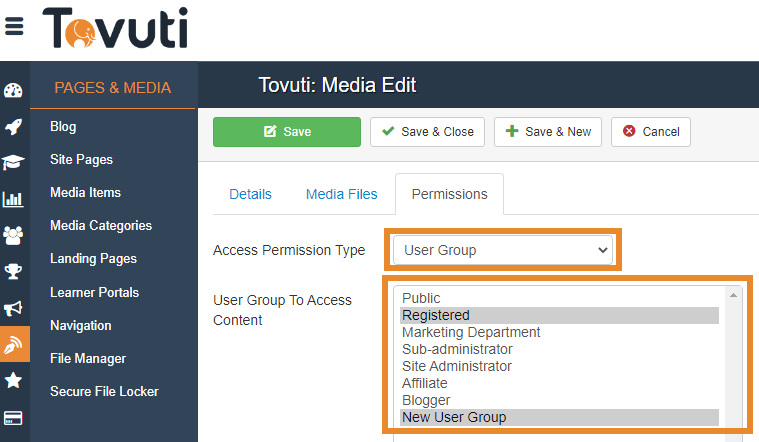Click the dashboard gauge sidebar icon
Viewport: 759px width, 442px height.
click(13, 91)
